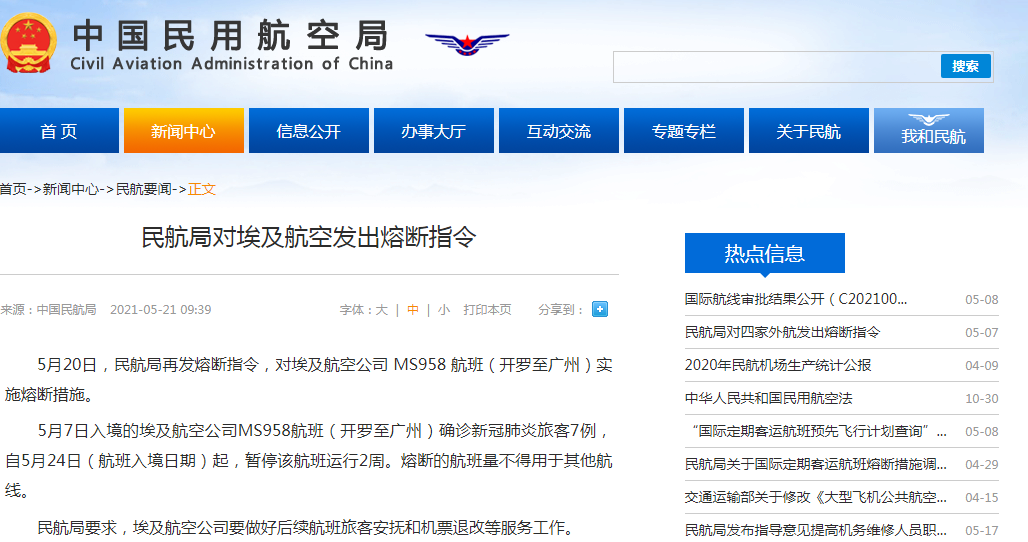Navigate to 民航要闻 in the breadcrumb
Viewport: 1028px width, 542px height.
(x=145, y=189)
